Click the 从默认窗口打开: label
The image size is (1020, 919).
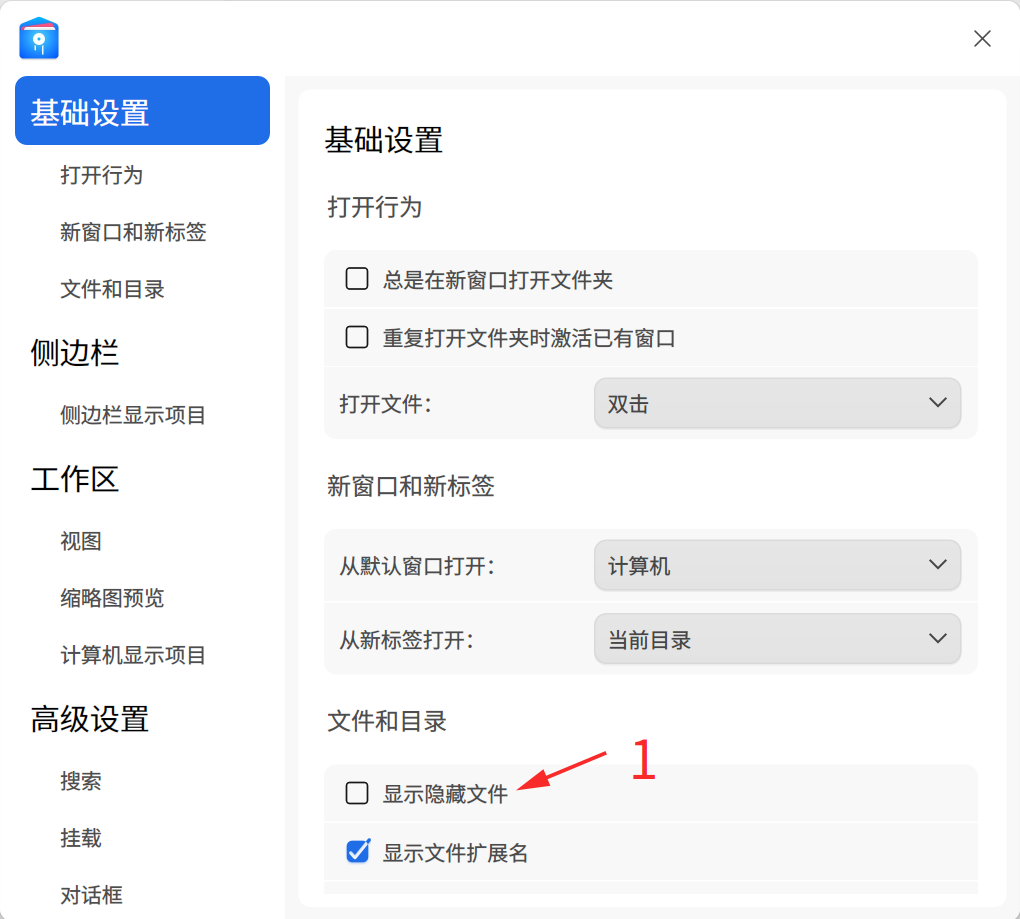(417, 566)
